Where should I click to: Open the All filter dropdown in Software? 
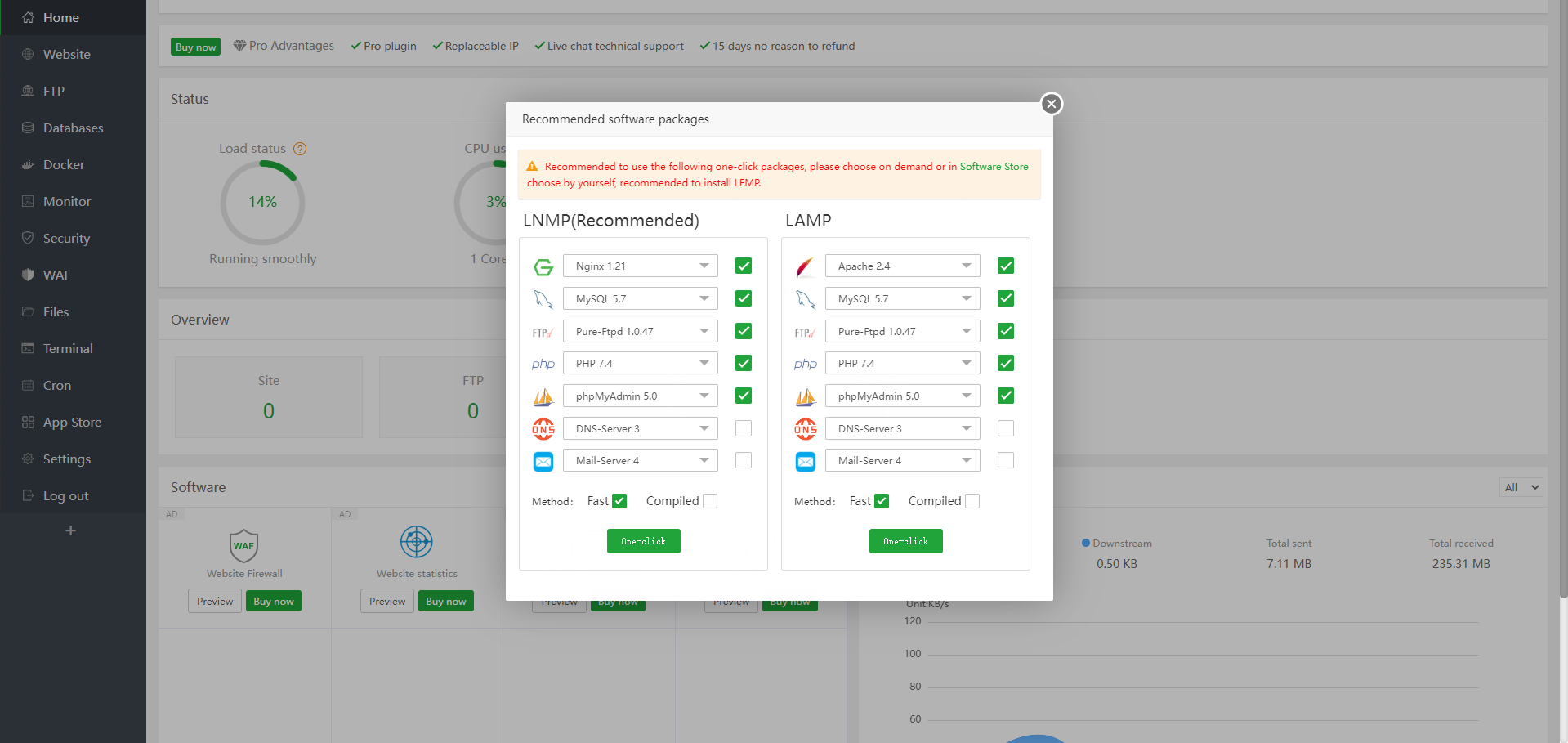(x=1521, y=487)
